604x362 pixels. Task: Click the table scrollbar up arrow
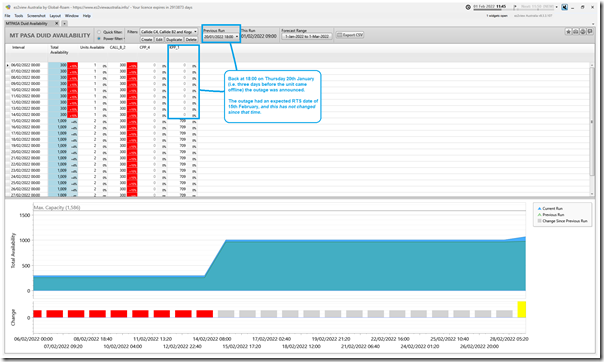point(592,65)
